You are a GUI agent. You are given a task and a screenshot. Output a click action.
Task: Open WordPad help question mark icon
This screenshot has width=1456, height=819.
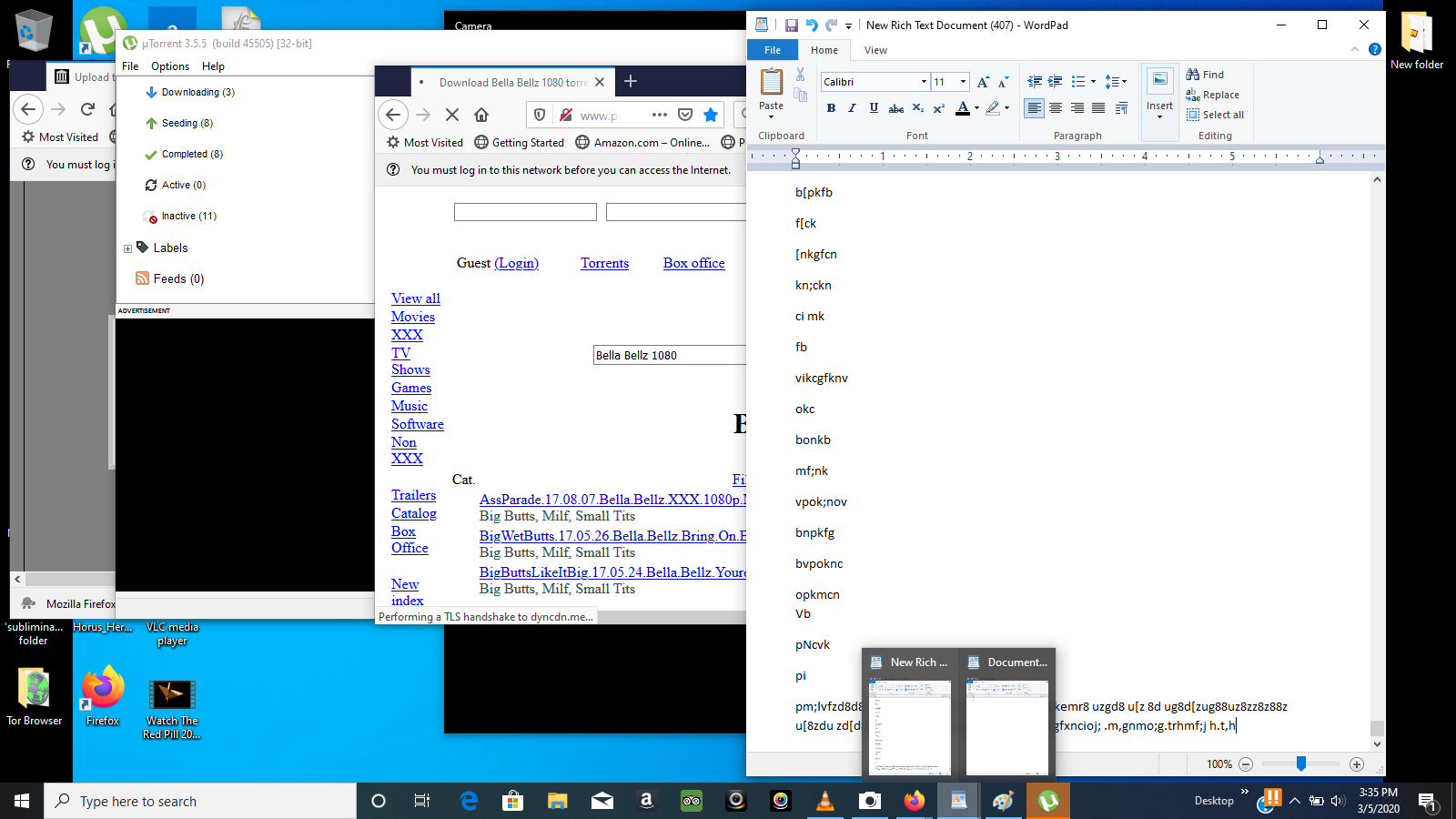1375,49
